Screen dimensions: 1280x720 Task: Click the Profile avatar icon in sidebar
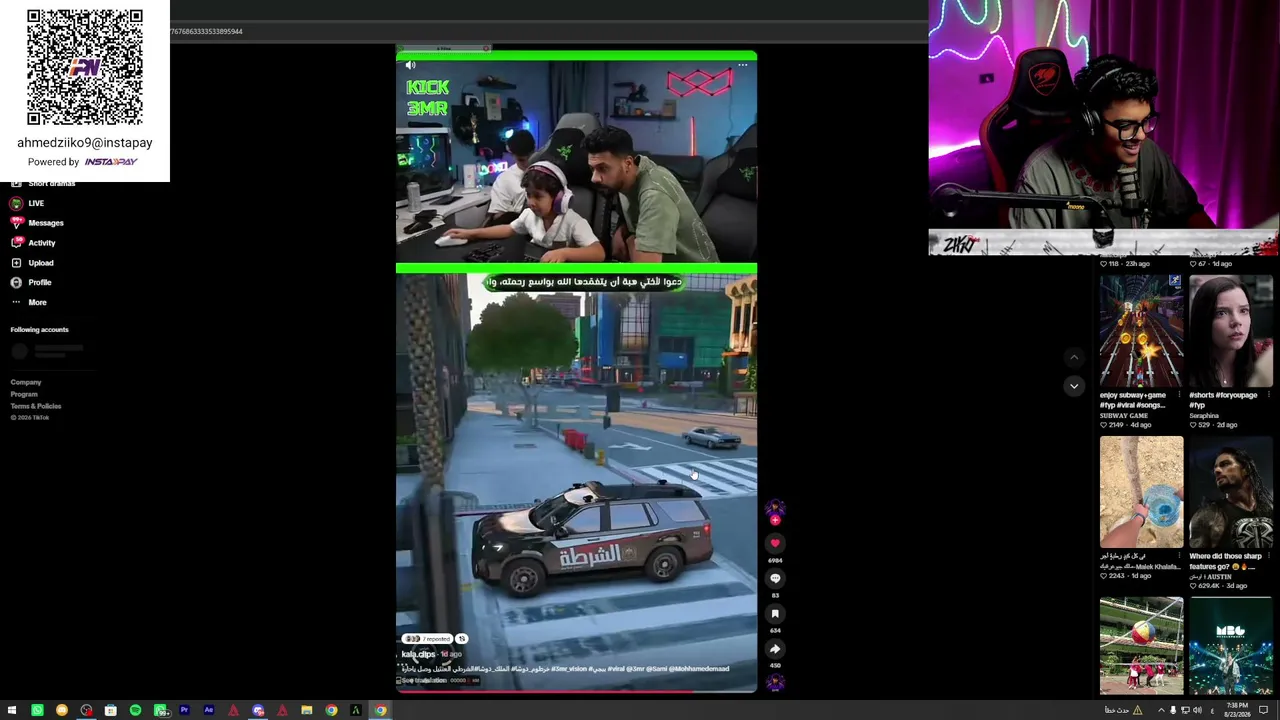tap(16, 282)
